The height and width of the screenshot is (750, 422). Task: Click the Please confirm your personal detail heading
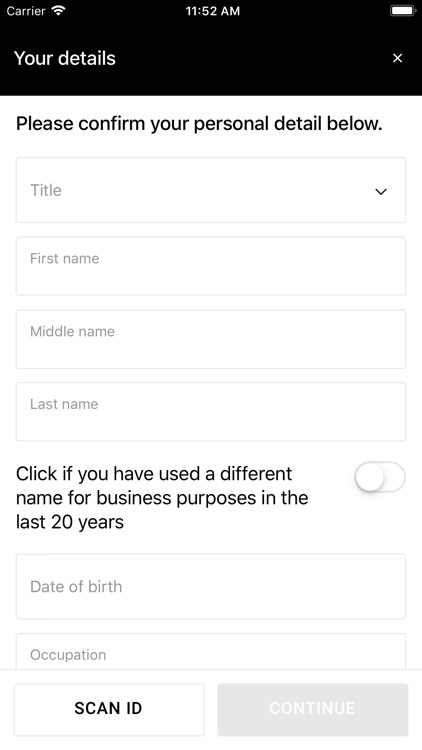tap(200, 124)
